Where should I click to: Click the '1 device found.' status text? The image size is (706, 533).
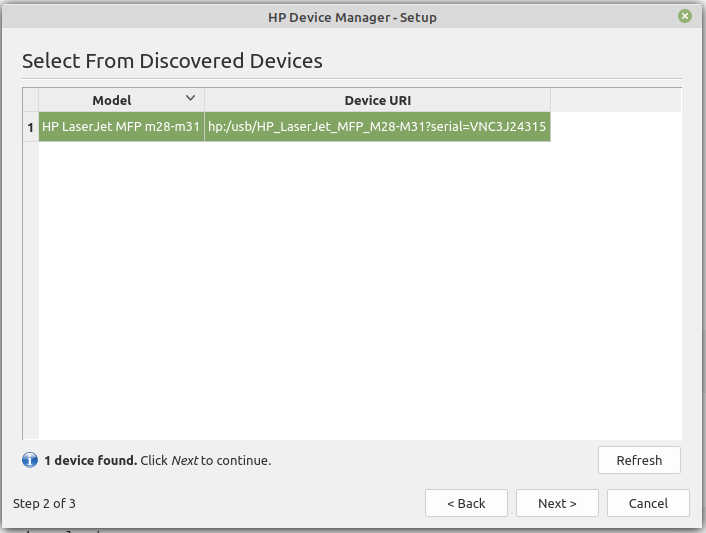pyautogui.click(x=91, y=461)
